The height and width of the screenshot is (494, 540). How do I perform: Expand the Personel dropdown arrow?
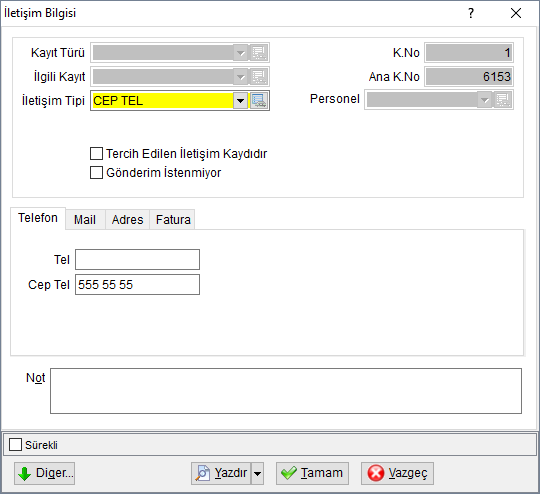[485, 100]
